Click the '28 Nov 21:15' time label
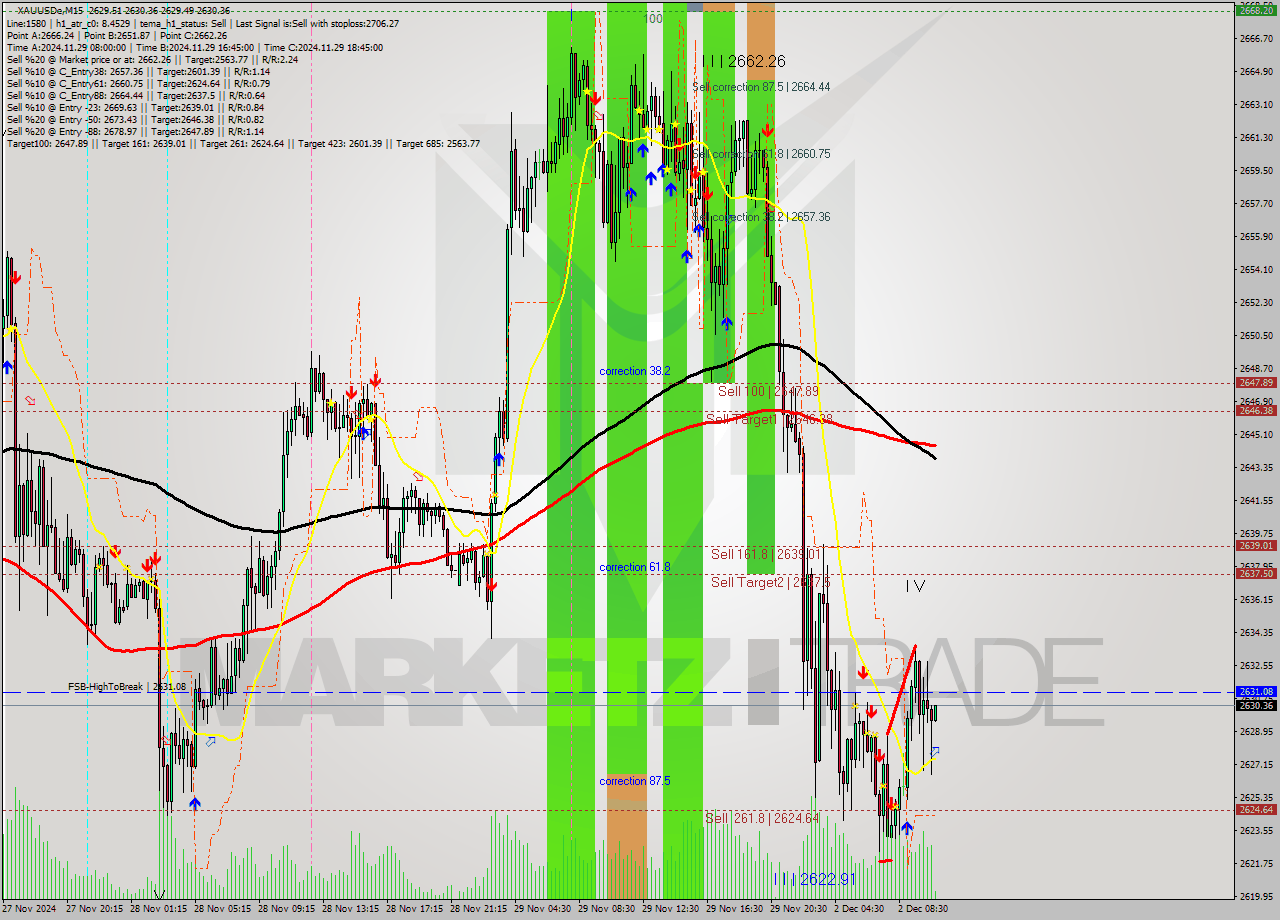 tap(479, 909)
